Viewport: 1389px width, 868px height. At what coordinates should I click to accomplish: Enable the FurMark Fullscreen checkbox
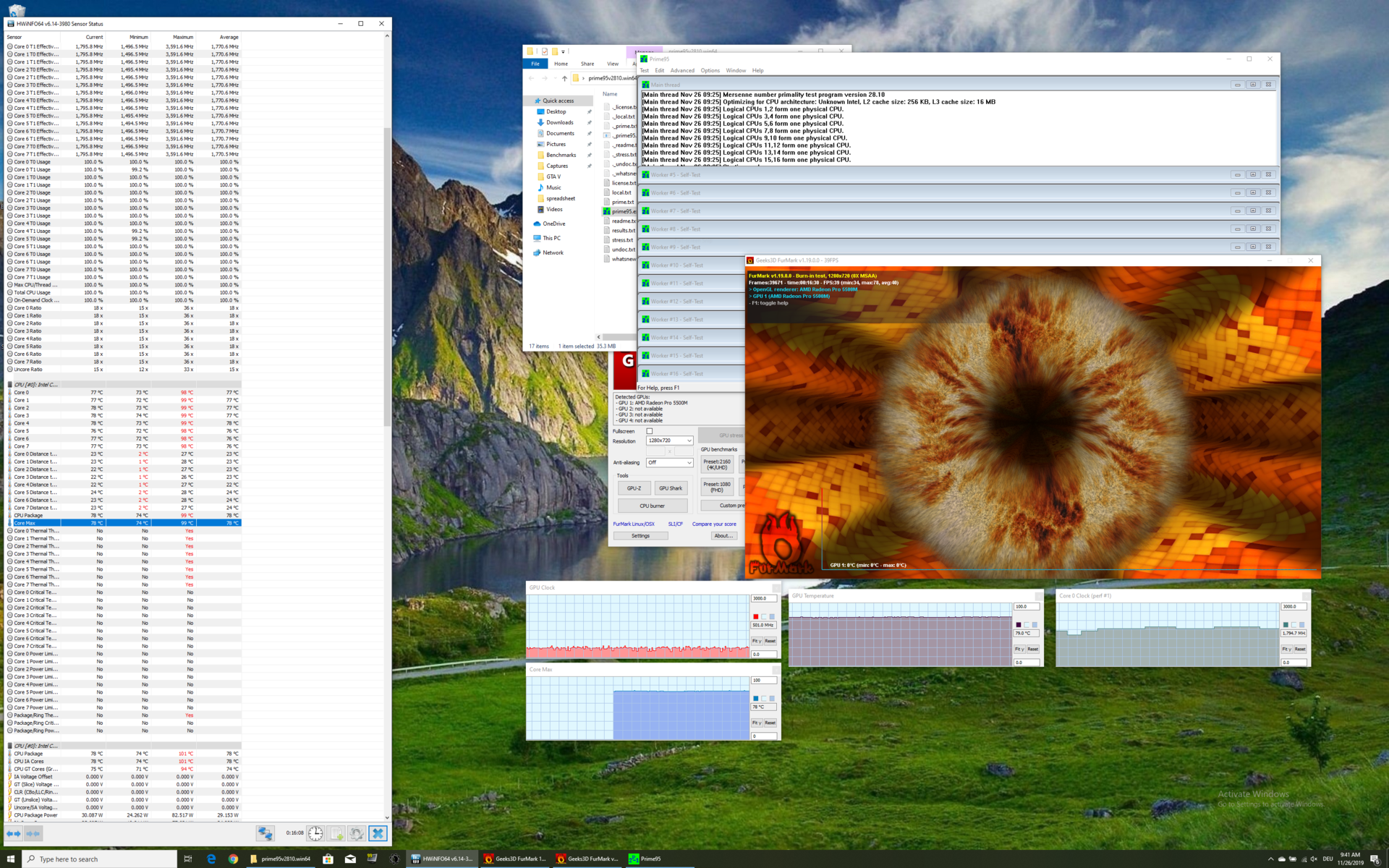[x=649, y=431]
